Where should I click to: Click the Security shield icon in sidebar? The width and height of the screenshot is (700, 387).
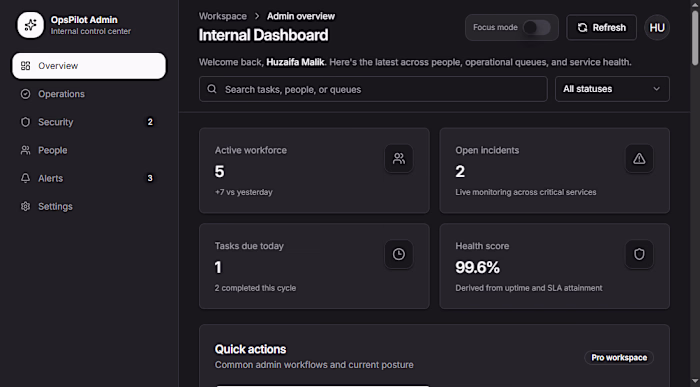click(x=25, y=122)
